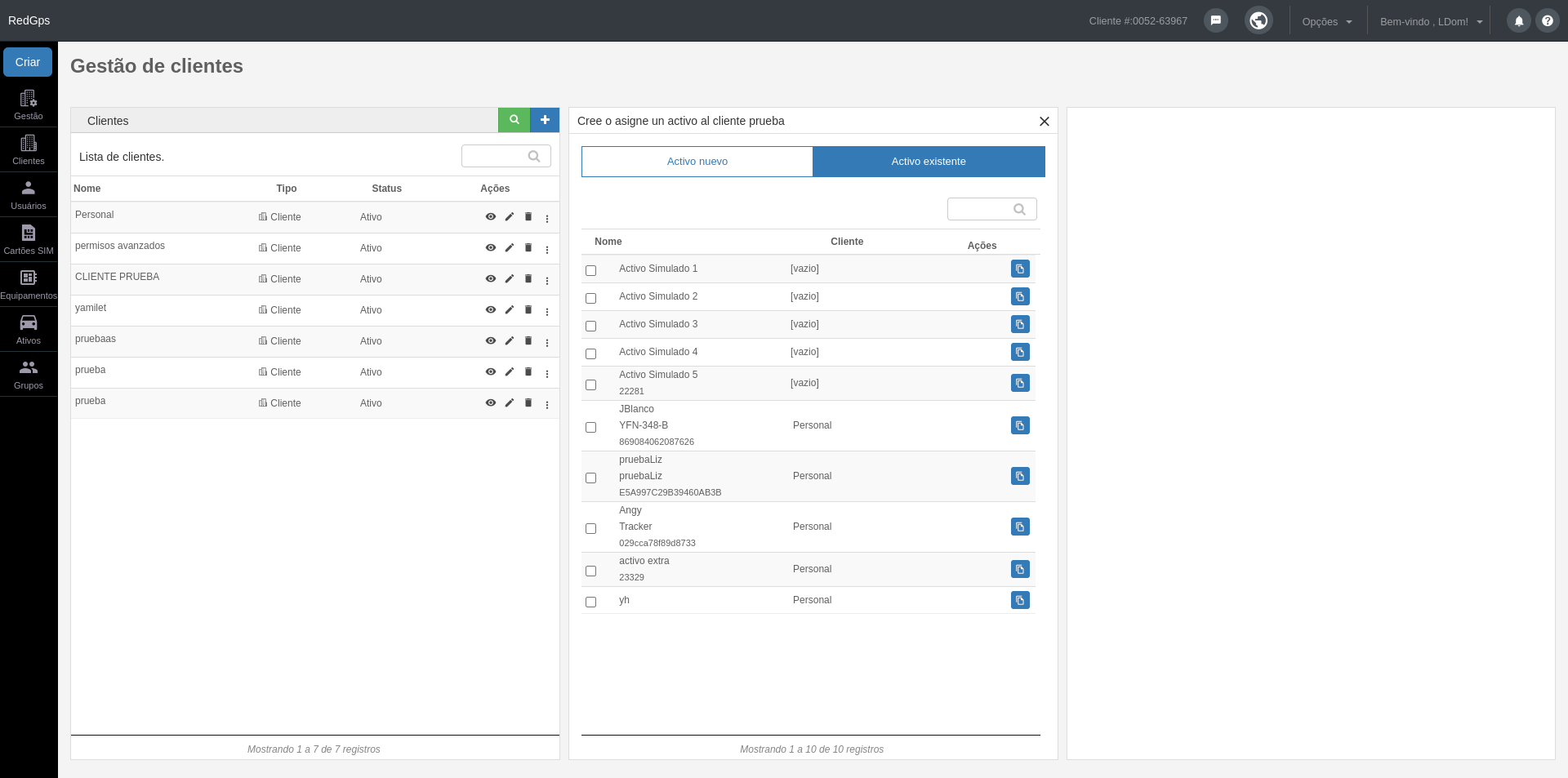The width and height of the screenshot is (1568, 778).
Task: Open Cartões SIM in the sidebar
Action: [29, 239]
